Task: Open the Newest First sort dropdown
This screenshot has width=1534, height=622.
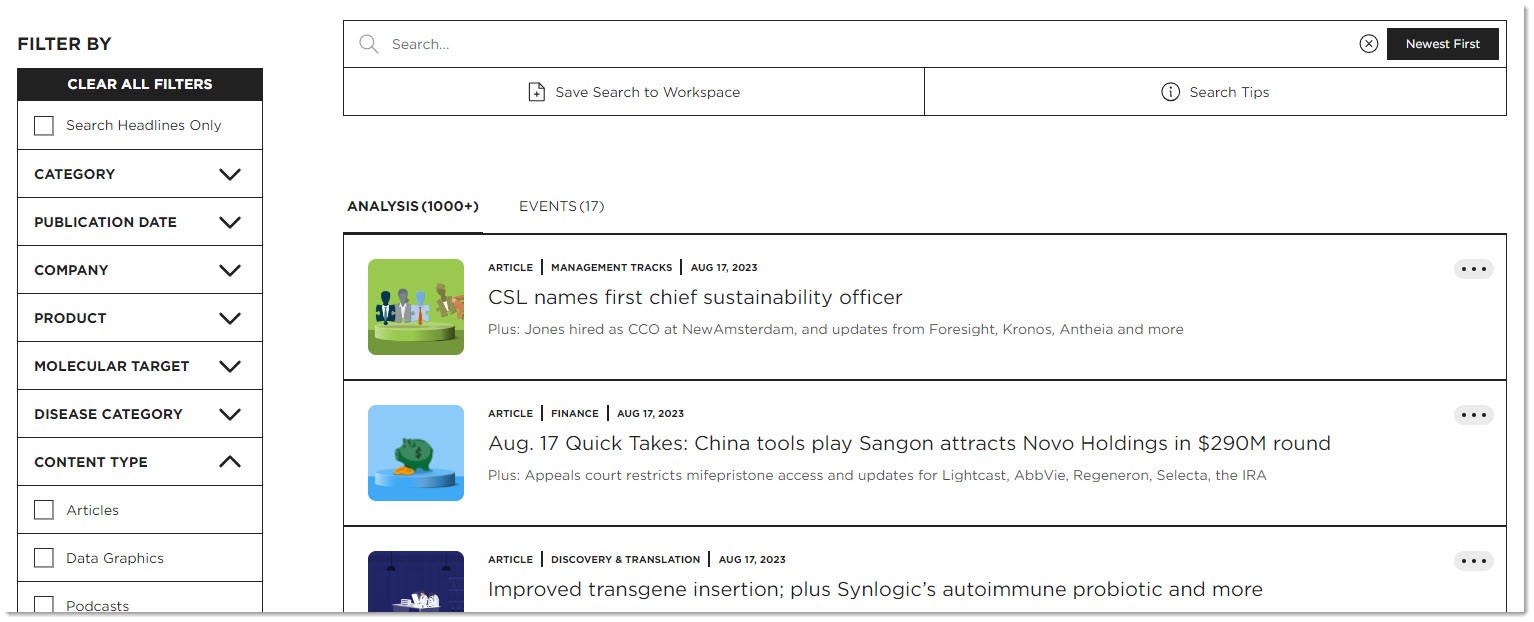Action: [x=1442, y=44]
